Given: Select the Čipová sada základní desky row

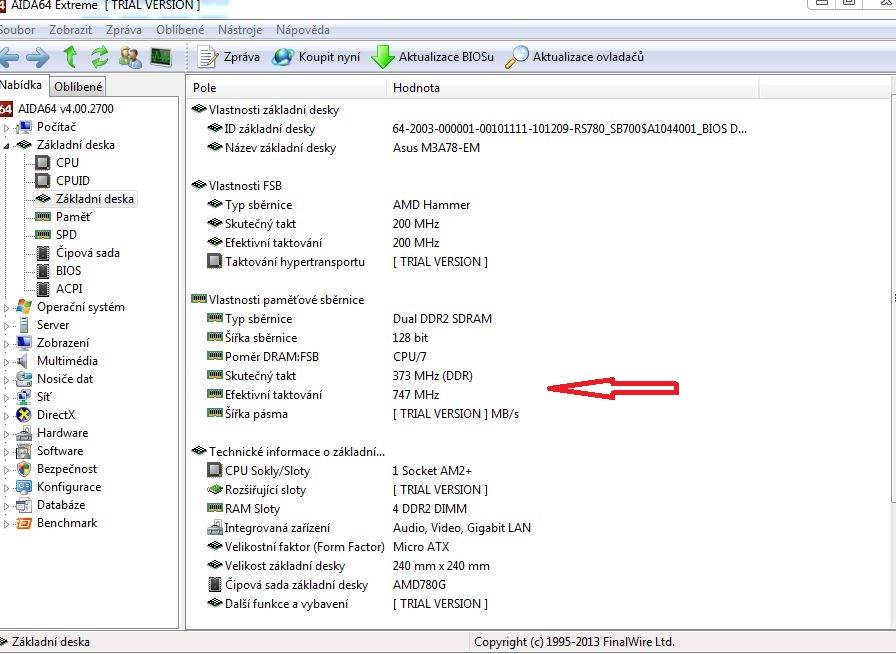Looking at the screenshot, I should [x=326, y=585].
